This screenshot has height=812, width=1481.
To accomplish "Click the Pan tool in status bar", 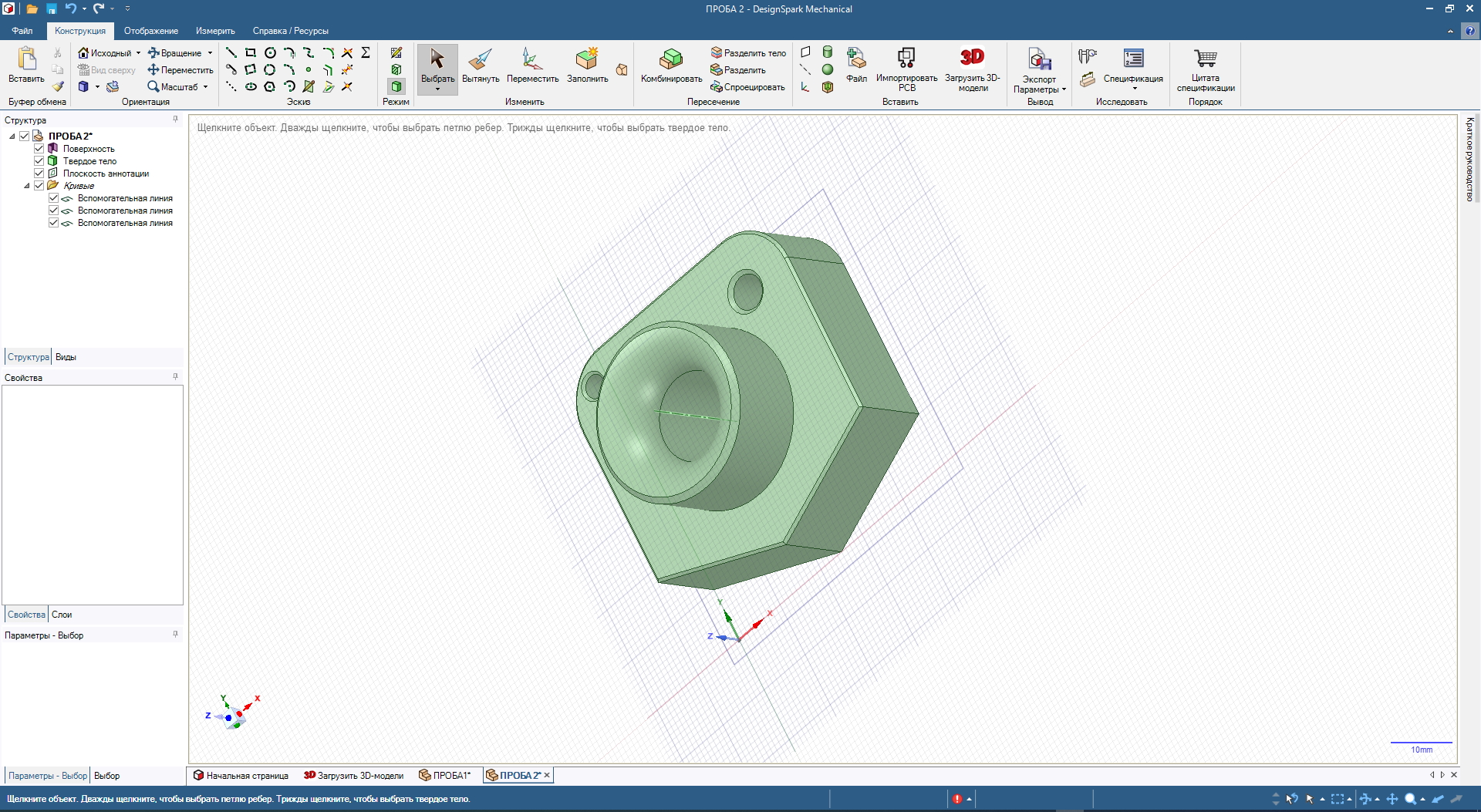I will pos(1392,799).
